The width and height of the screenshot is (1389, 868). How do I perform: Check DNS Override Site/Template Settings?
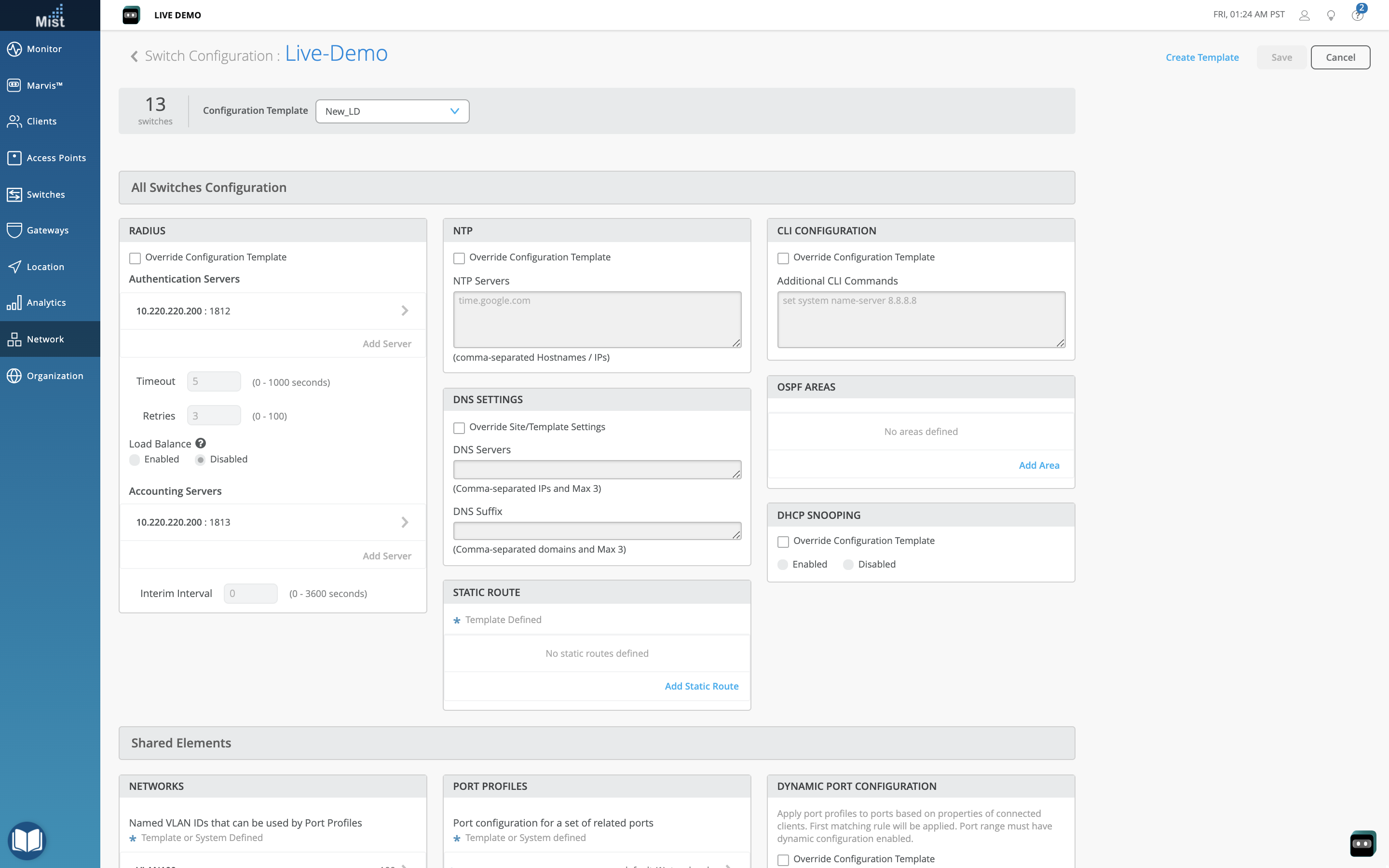click(459, 428)
